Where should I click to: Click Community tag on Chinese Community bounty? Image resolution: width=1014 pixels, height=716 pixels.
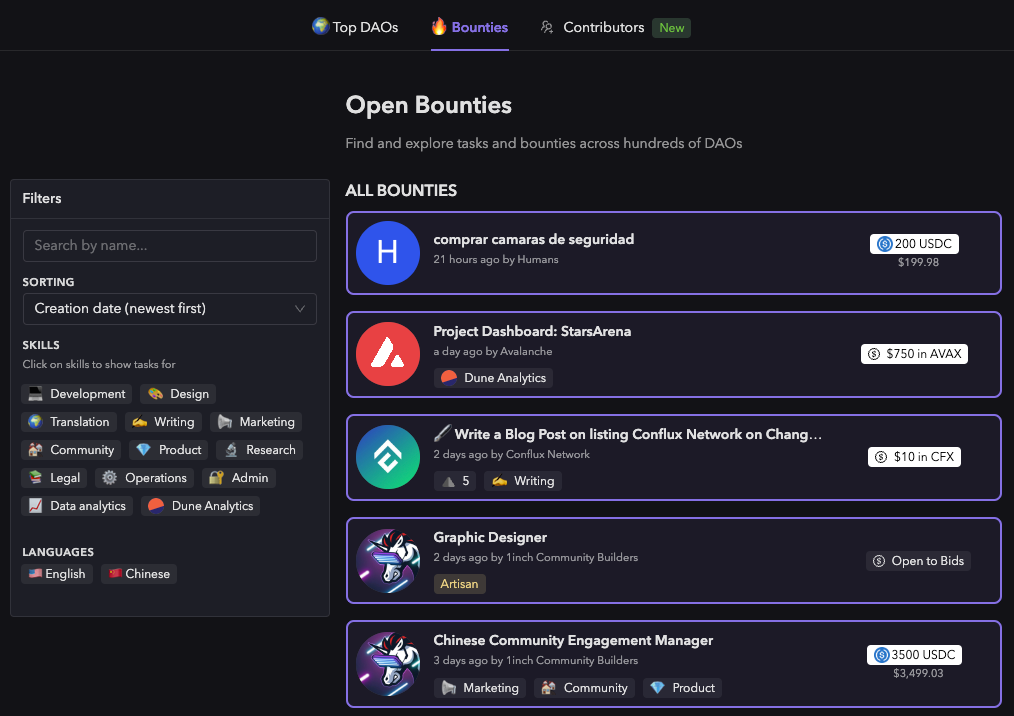(x=585, y=688)
